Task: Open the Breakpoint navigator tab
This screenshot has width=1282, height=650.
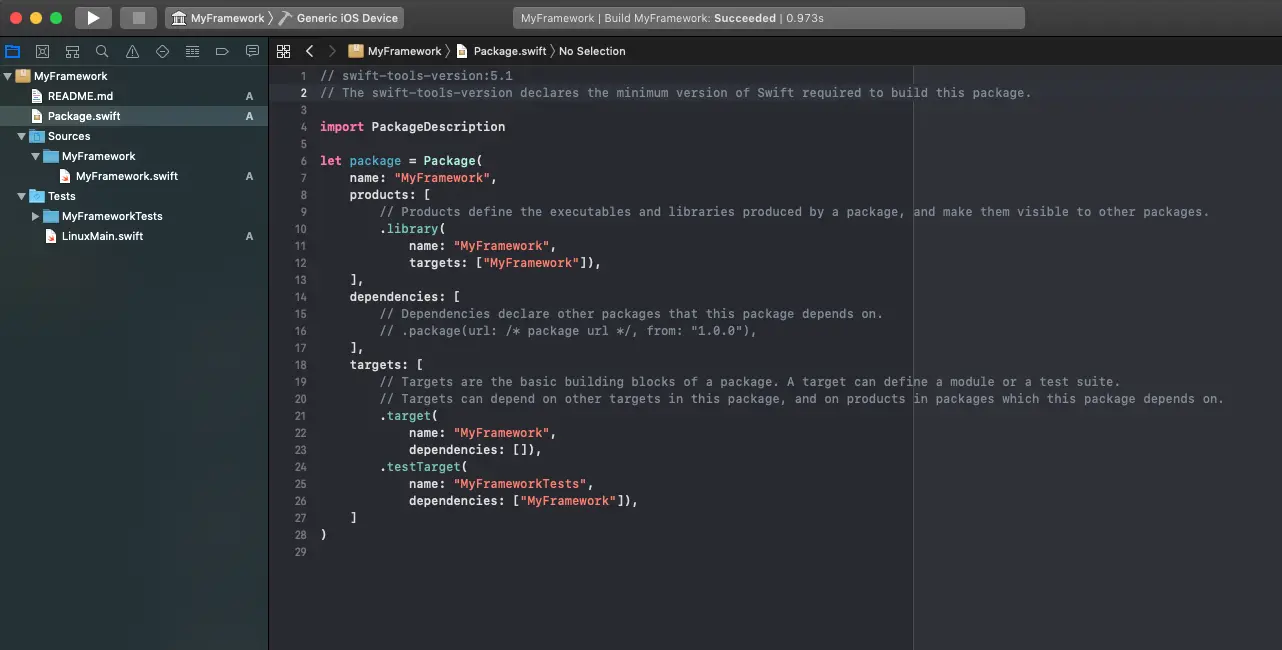Action: (x=222, y=51)
